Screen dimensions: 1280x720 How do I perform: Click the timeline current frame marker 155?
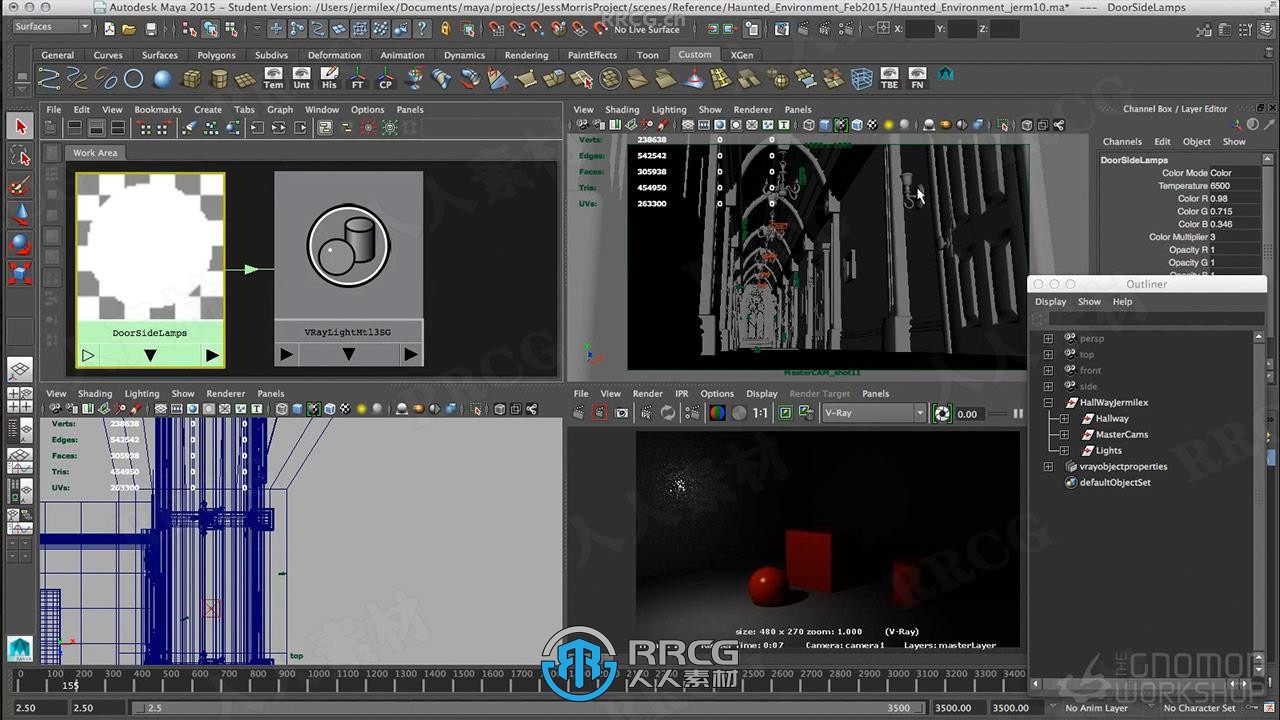tap(70, 686)
